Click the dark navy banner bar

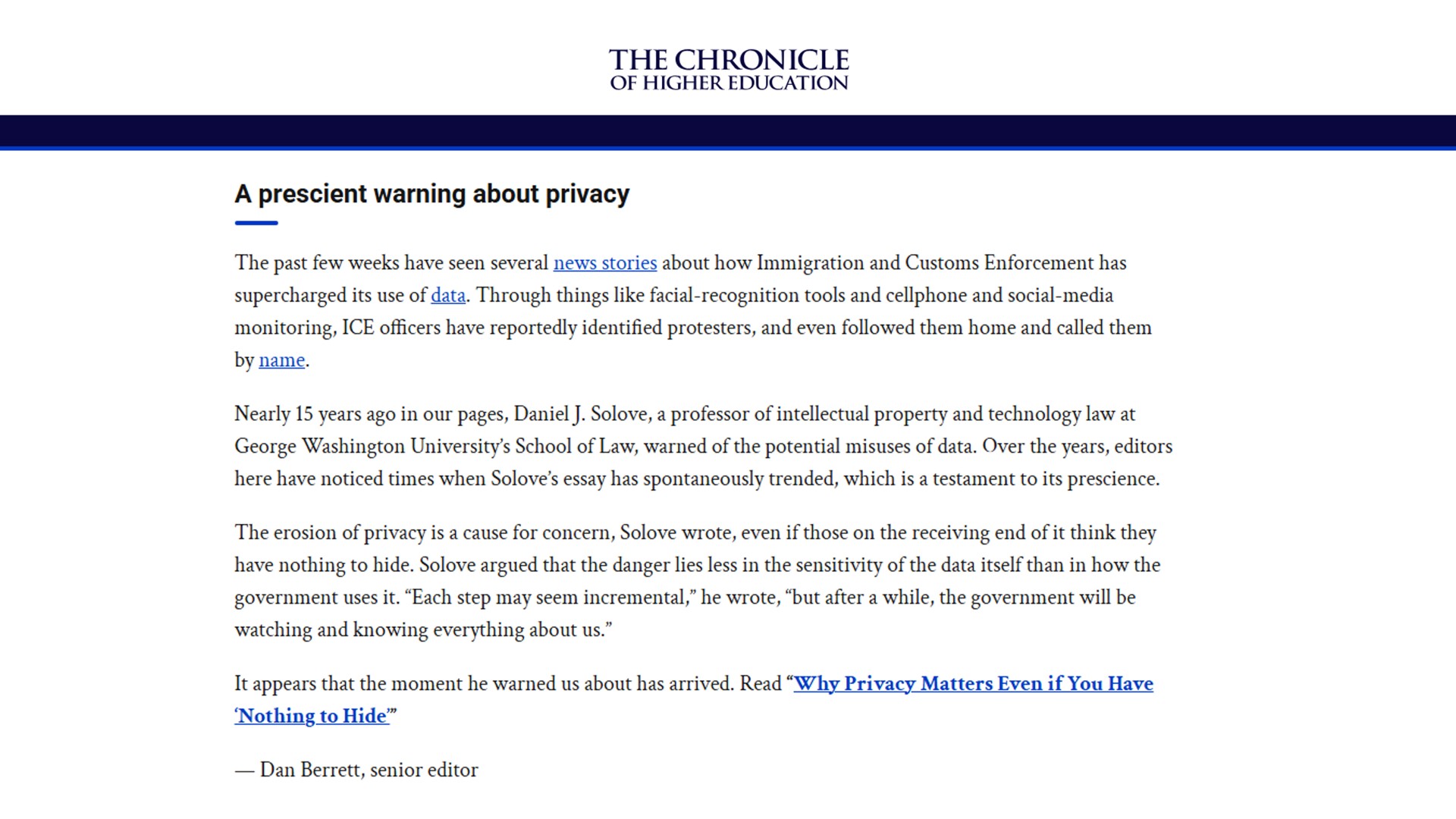728,132
